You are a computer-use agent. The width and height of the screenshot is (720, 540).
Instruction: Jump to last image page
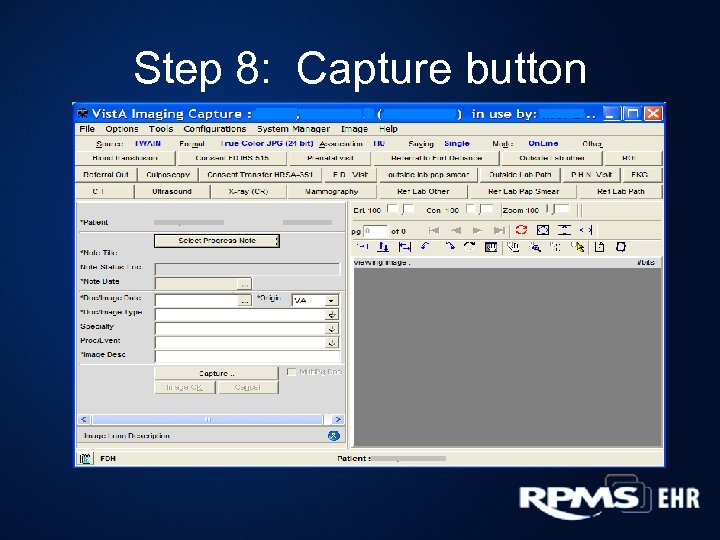click(499, 231)
